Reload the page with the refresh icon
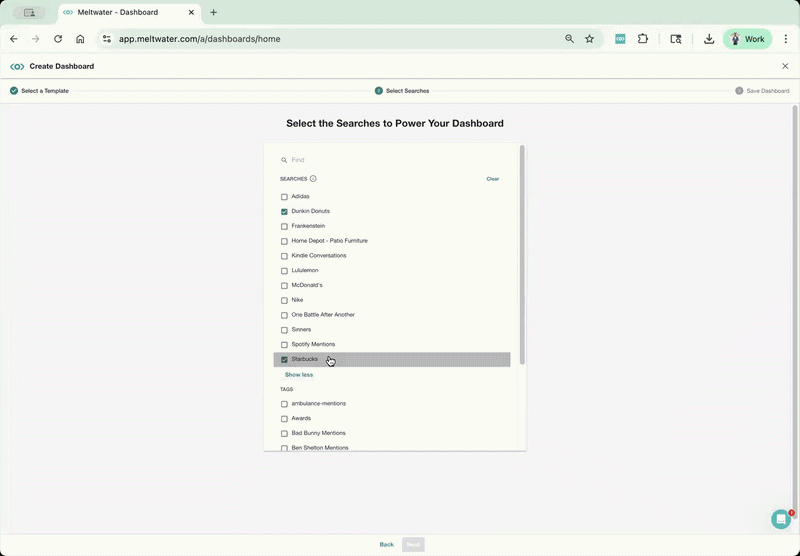The height and width of the screenshot is (556, 800). point(58,39)
